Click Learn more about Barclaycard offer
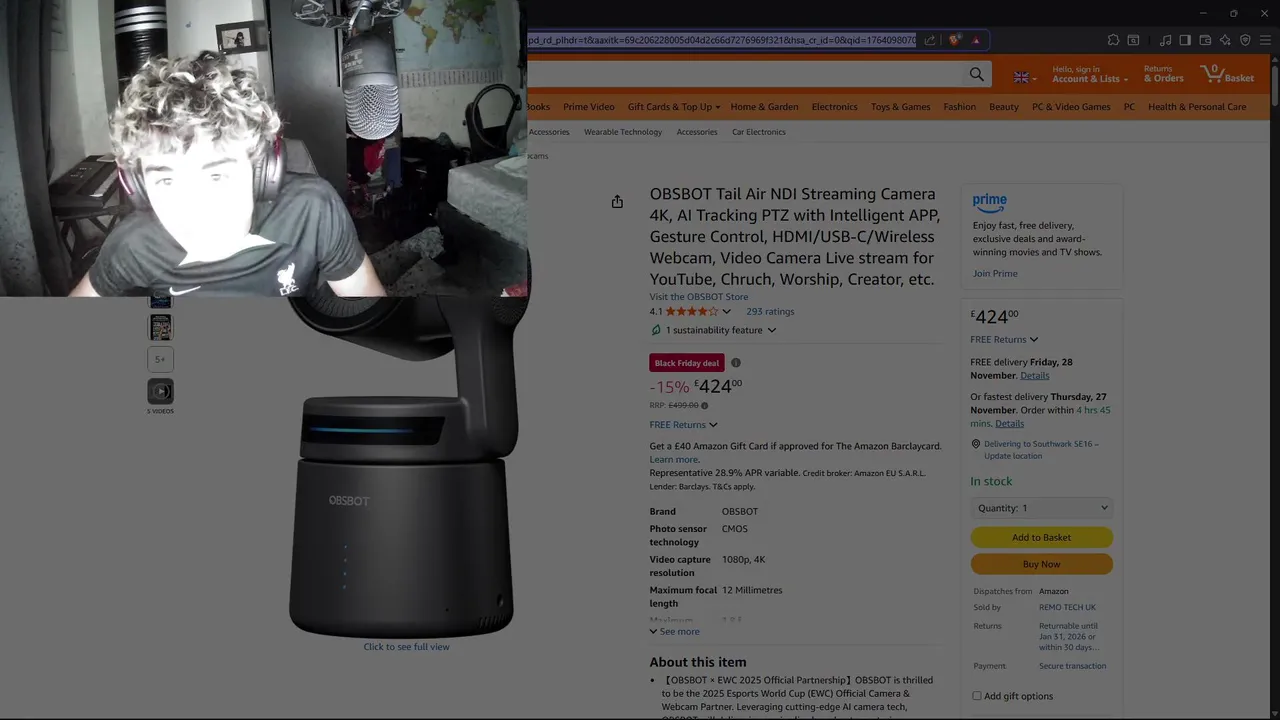Image resolution: width=1280 pixels, height=720 pixels. click(674, 460)
